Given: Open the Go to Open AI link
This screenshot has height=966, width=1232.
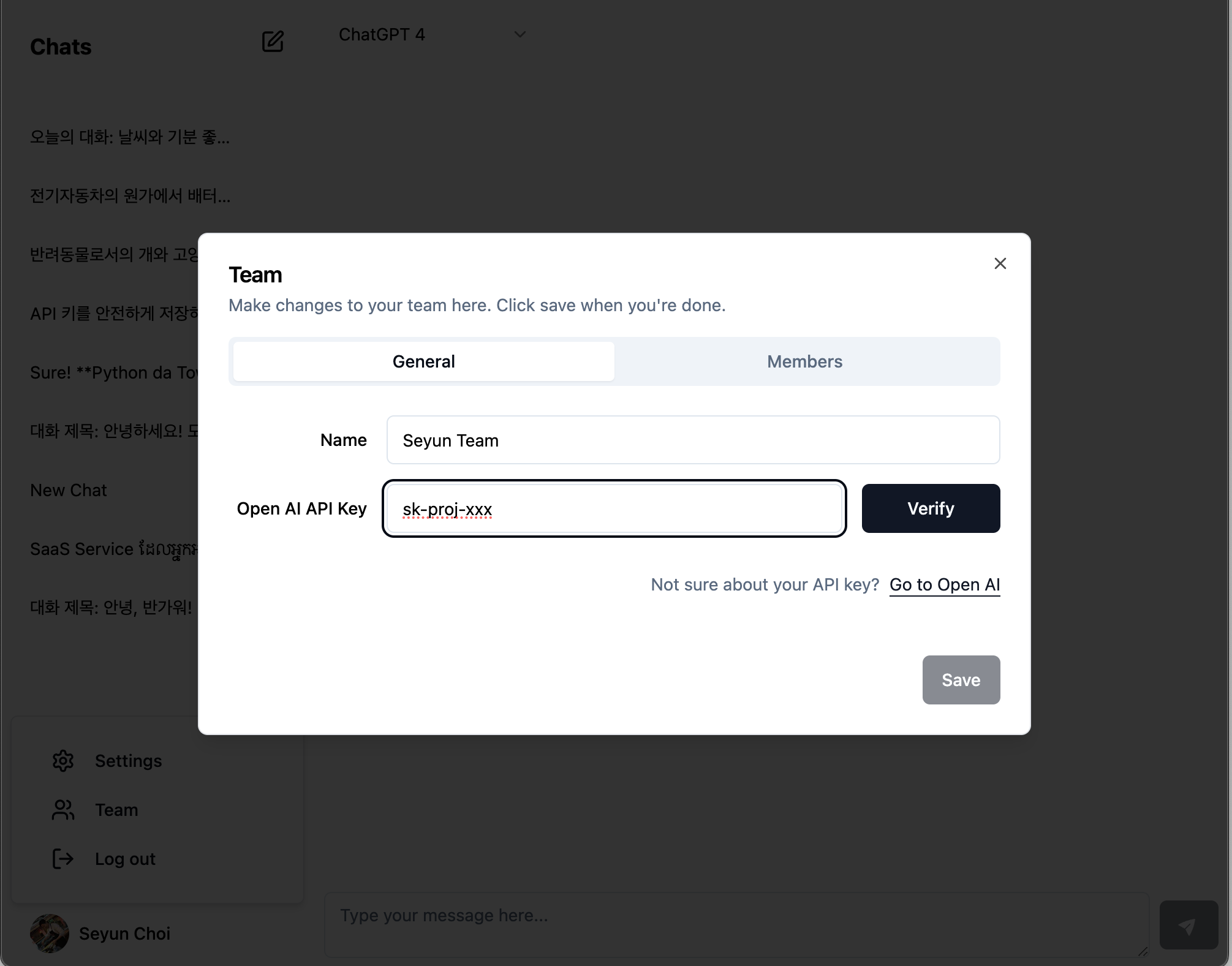Looking at the screenshot, I should pyautogui.click(x=945, y=585).
